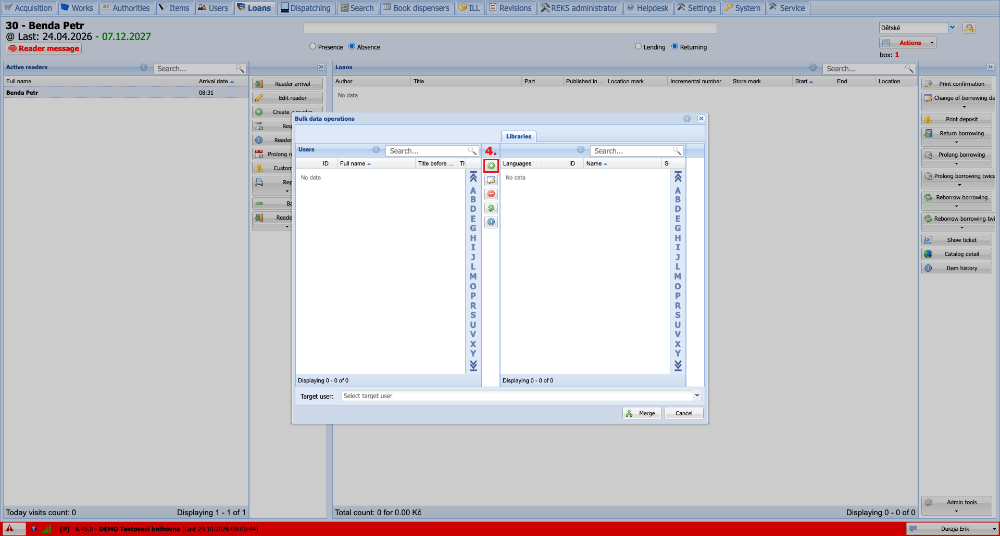Open the red Reader message button

(x=44, y=48)
